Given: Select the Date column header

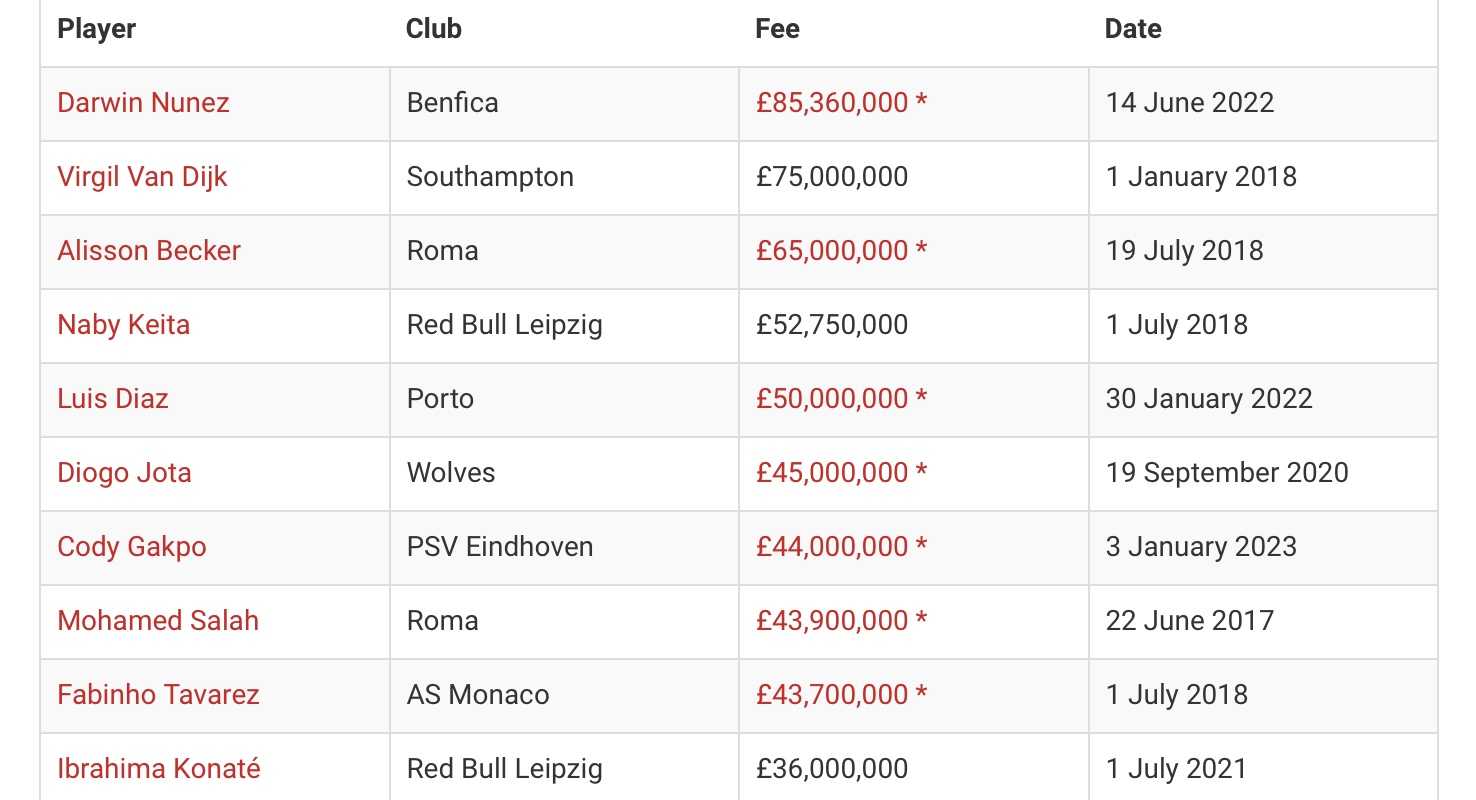Looking at the screenshot, I should coord(1133,29).
